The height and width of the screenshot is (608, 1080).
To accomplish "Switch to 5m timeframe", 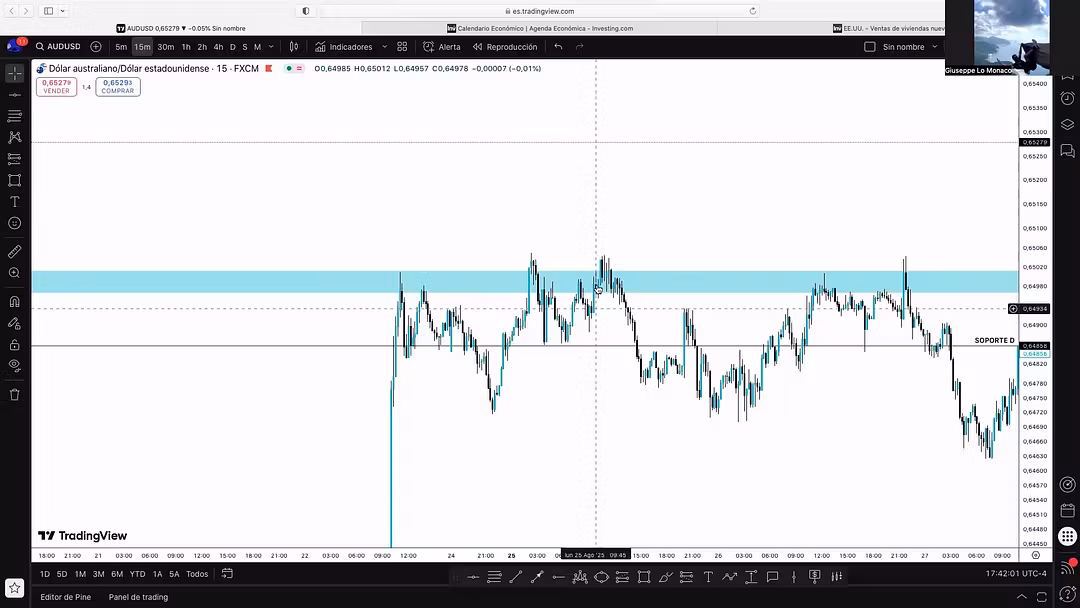I will click(x=121, y=47).
